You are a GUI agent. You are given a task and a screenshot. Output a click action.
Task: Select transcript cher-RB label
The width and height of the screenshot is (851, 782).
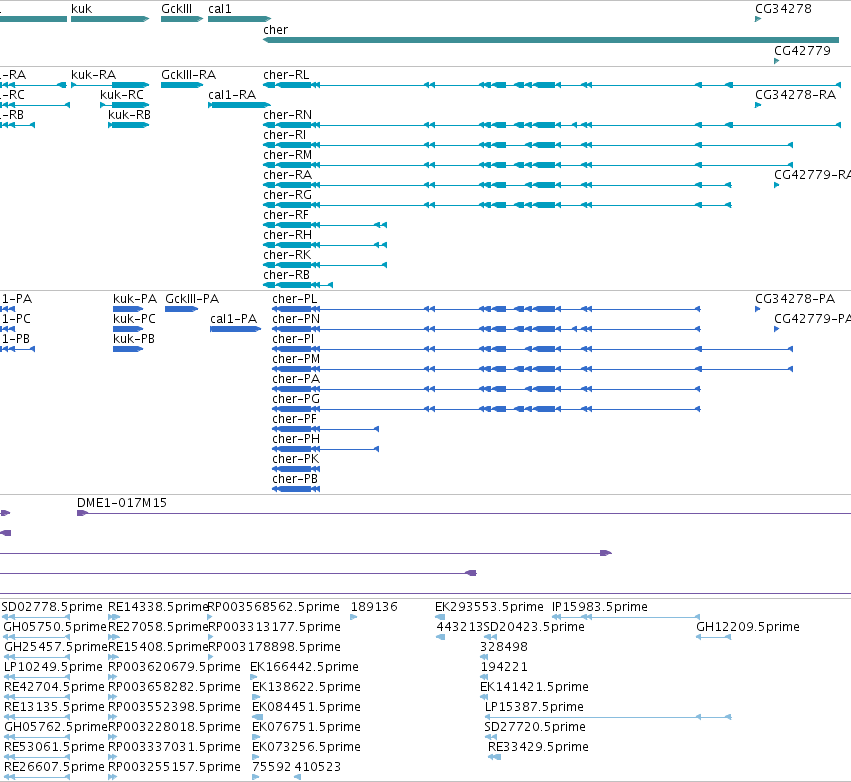(x=287, y=275)
